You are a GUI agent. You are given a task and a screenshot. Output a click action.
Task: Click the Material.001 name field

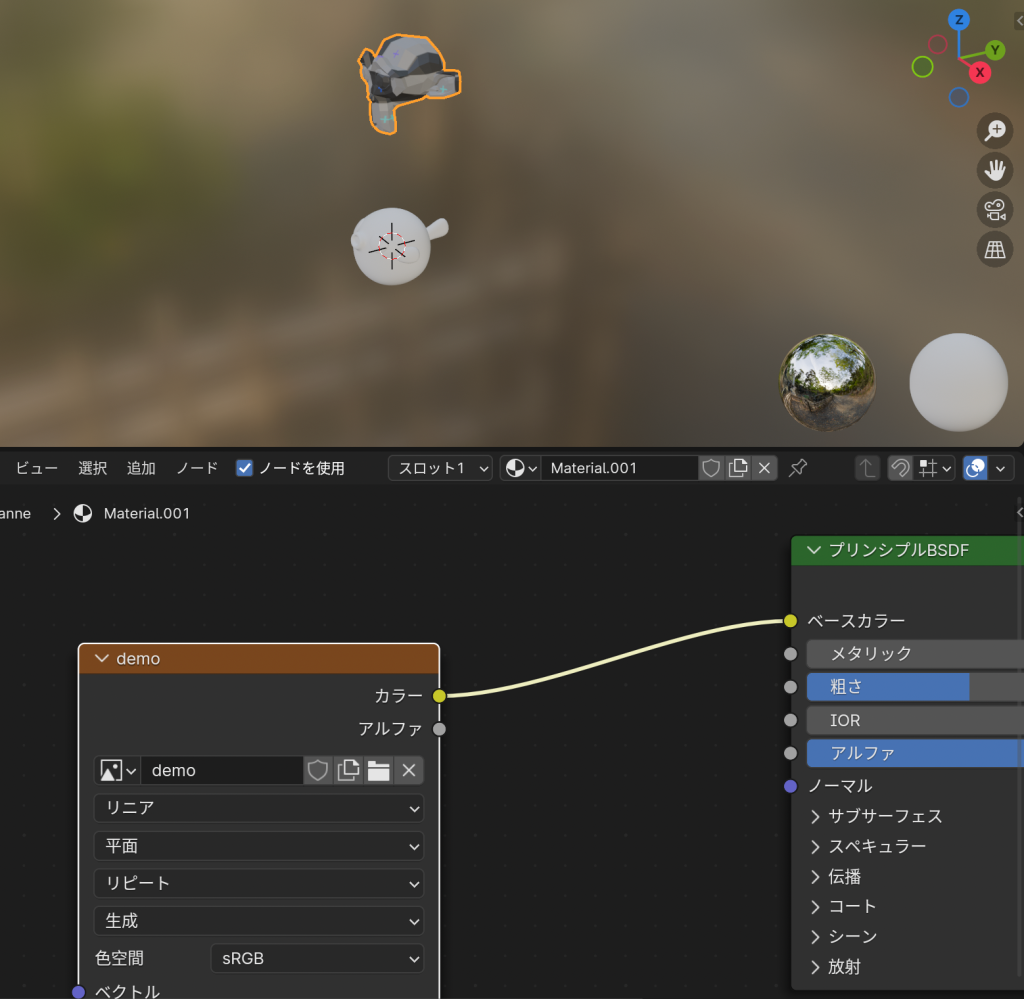tap(618, 468)
